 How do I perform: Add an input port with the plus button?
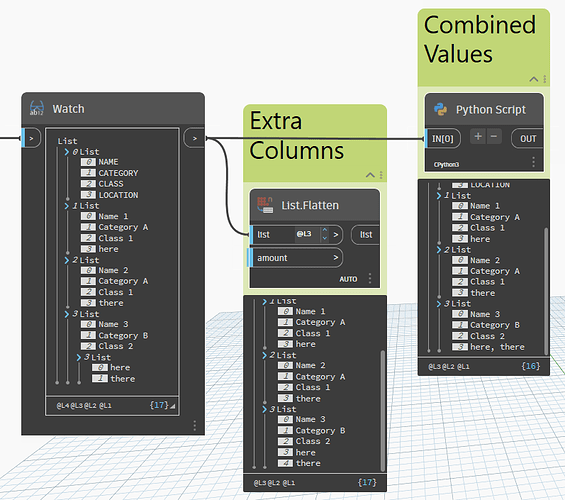coord(478,137)
